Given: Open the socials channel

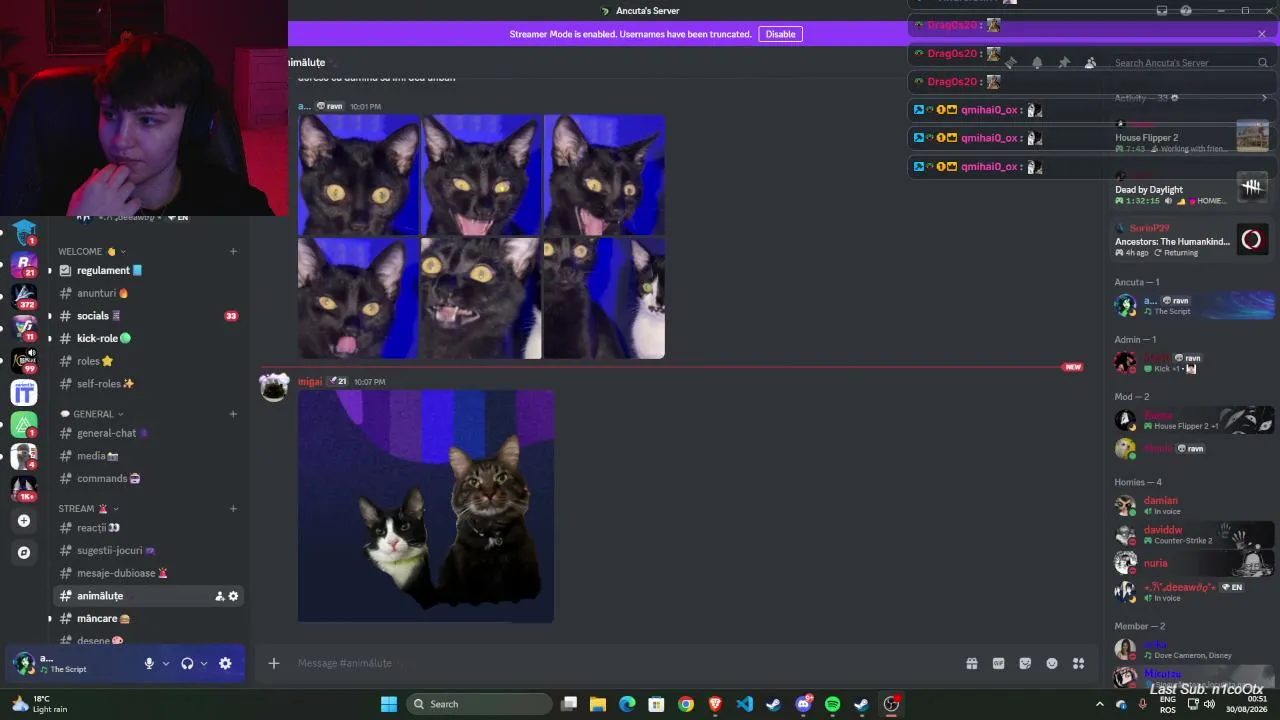Looking at the screenshot, I should point(149,316).
